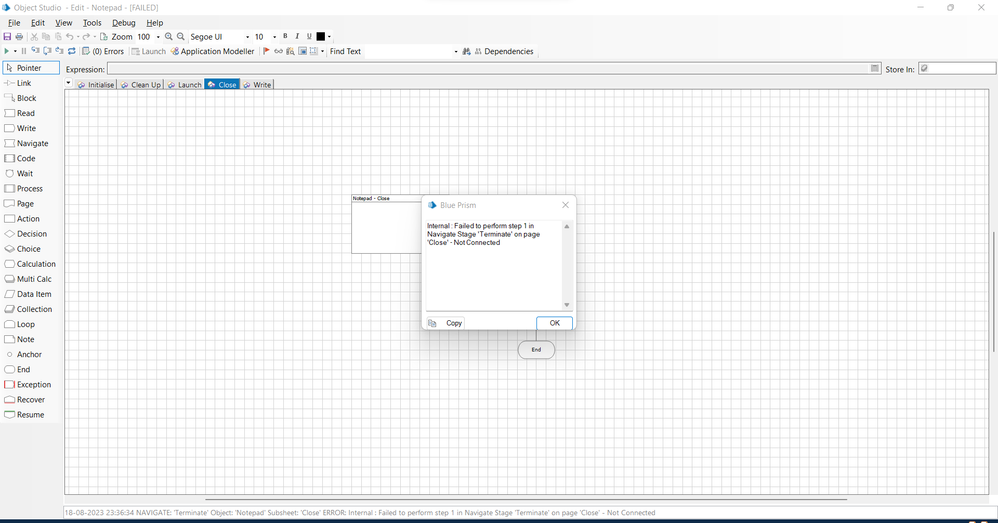Switch to the Write page tab
The width and height of the screenshot is (998, 523).
click(x=257, y=85)
